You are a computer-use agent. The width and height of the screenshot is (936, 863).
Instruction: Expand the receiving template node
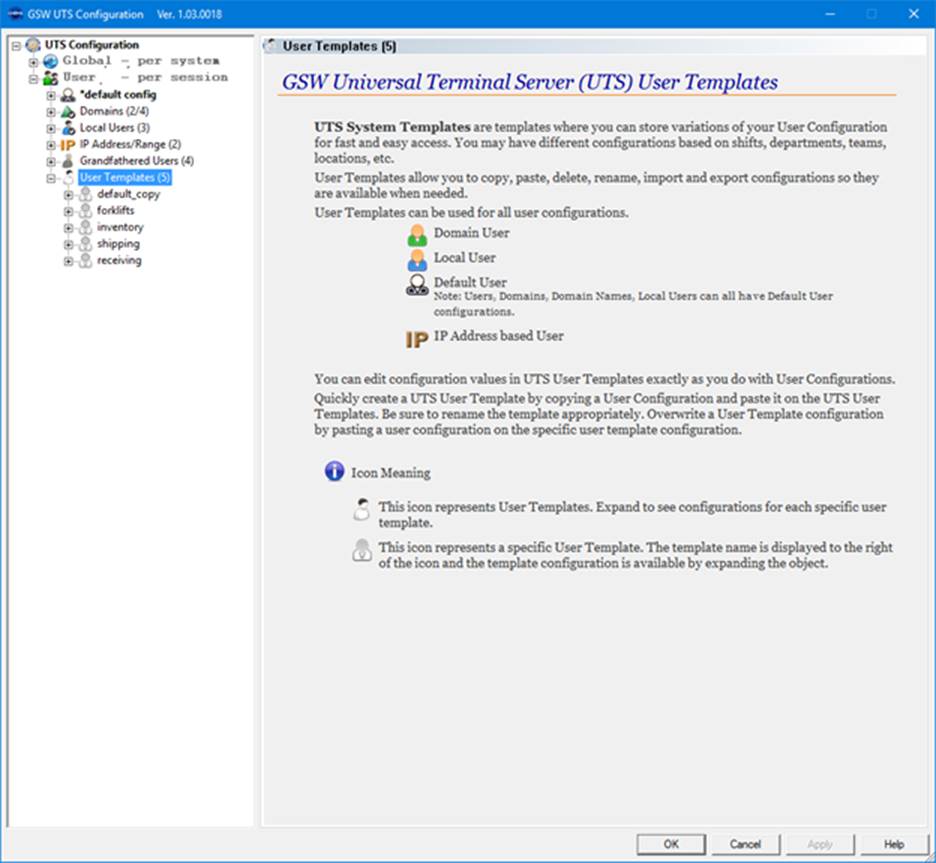pos(69,261)
